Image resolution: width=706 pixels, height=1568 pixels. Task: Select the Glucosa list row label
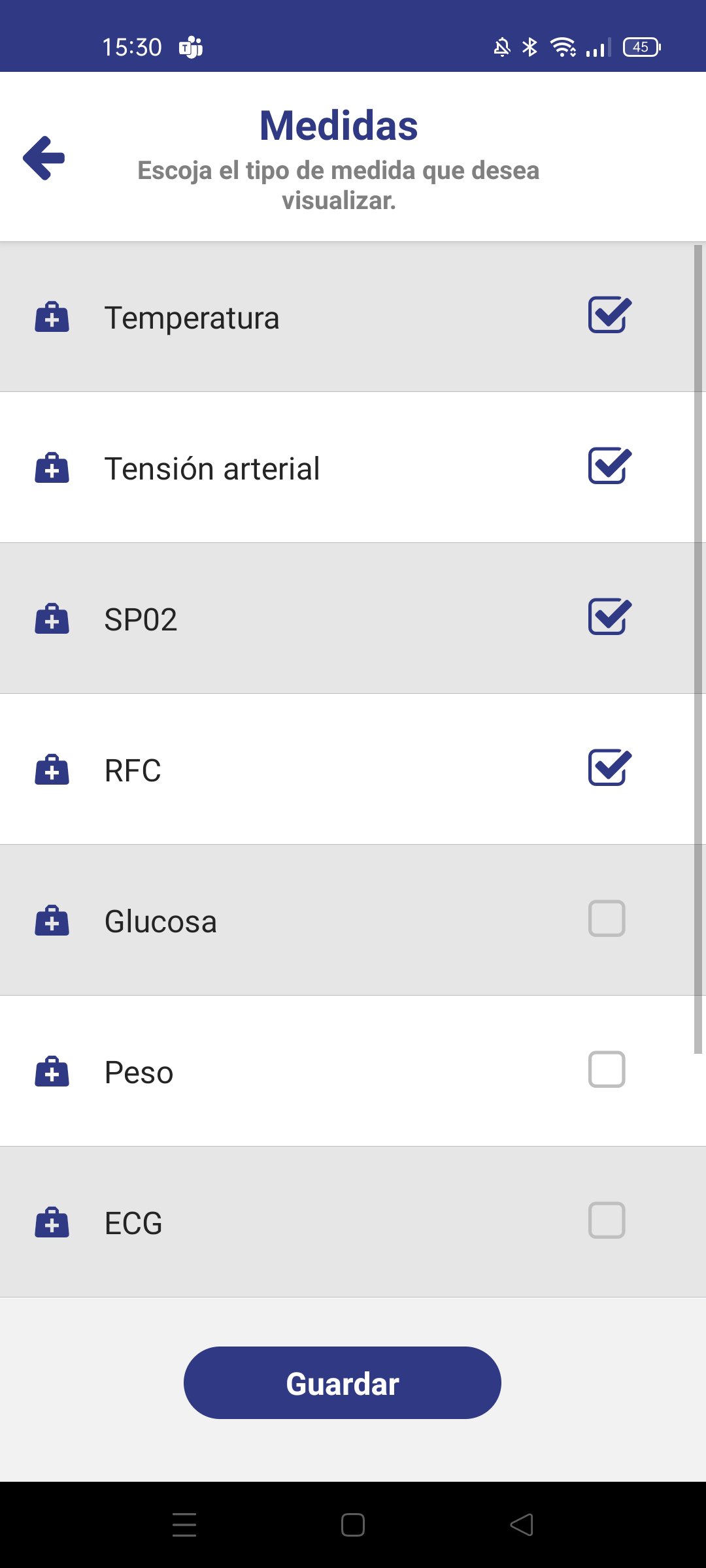pyautogui.click(x=161, y=921)
